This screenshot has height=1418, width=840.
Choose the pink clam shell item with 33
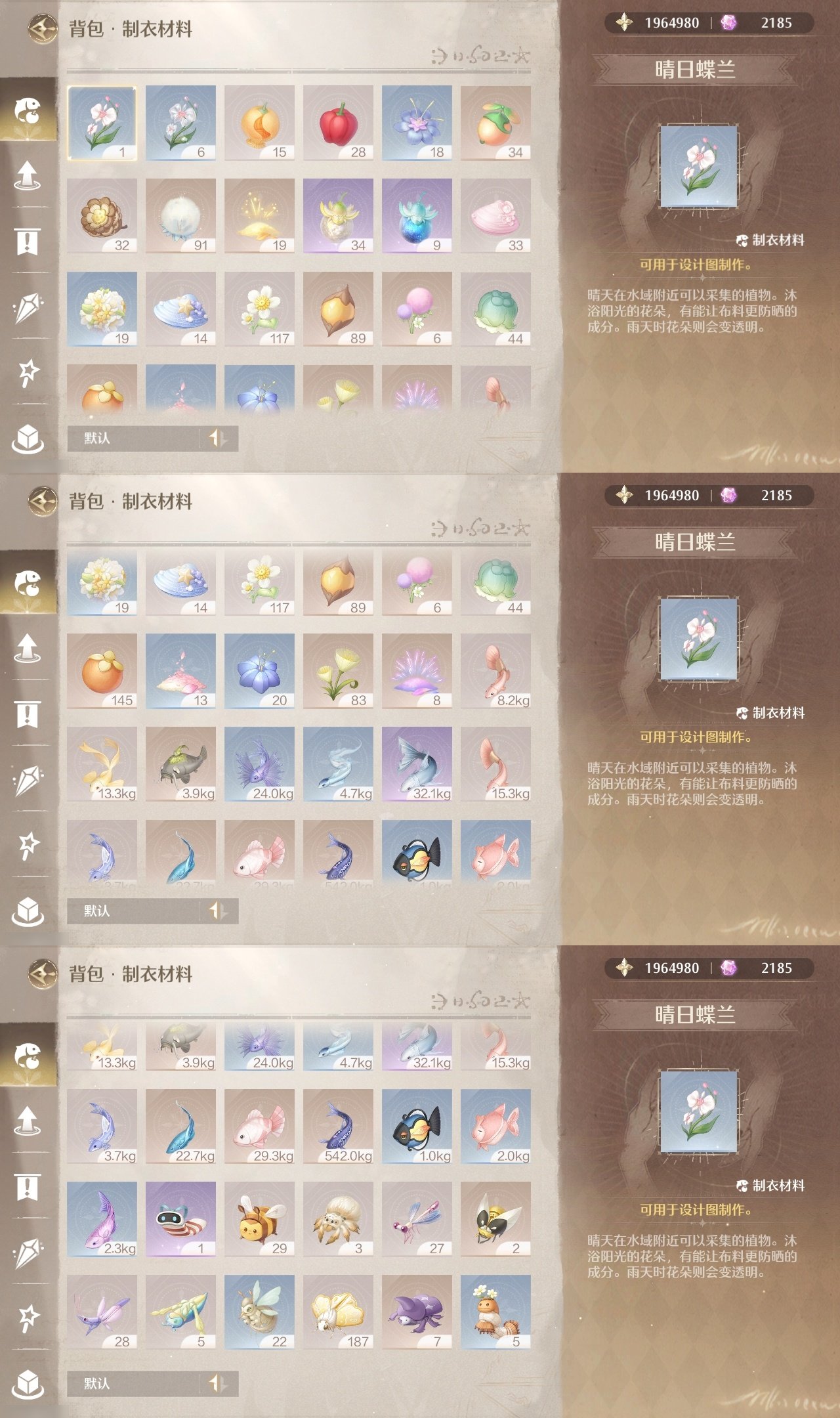tap(495, 216)
